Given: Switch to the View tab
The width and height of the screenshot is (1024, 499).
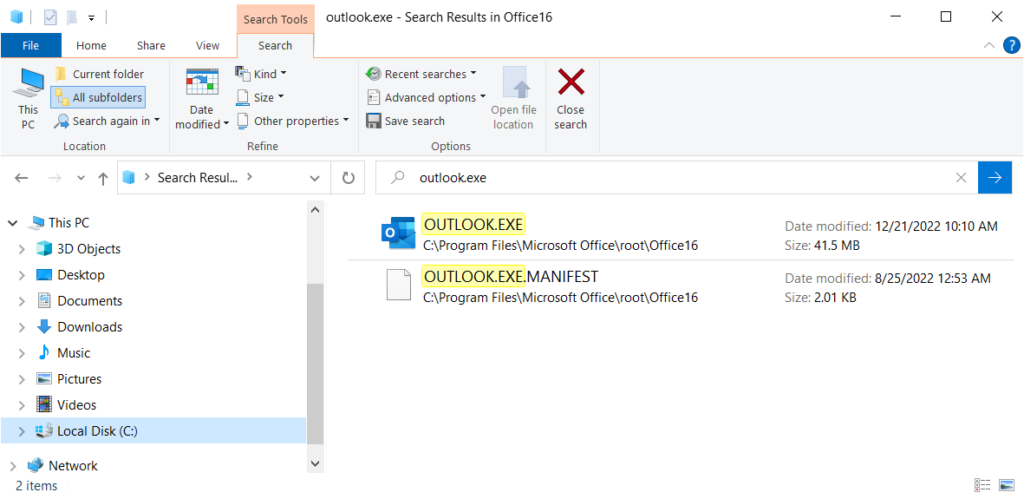Looking at the screenshot, I should point(208,45).
